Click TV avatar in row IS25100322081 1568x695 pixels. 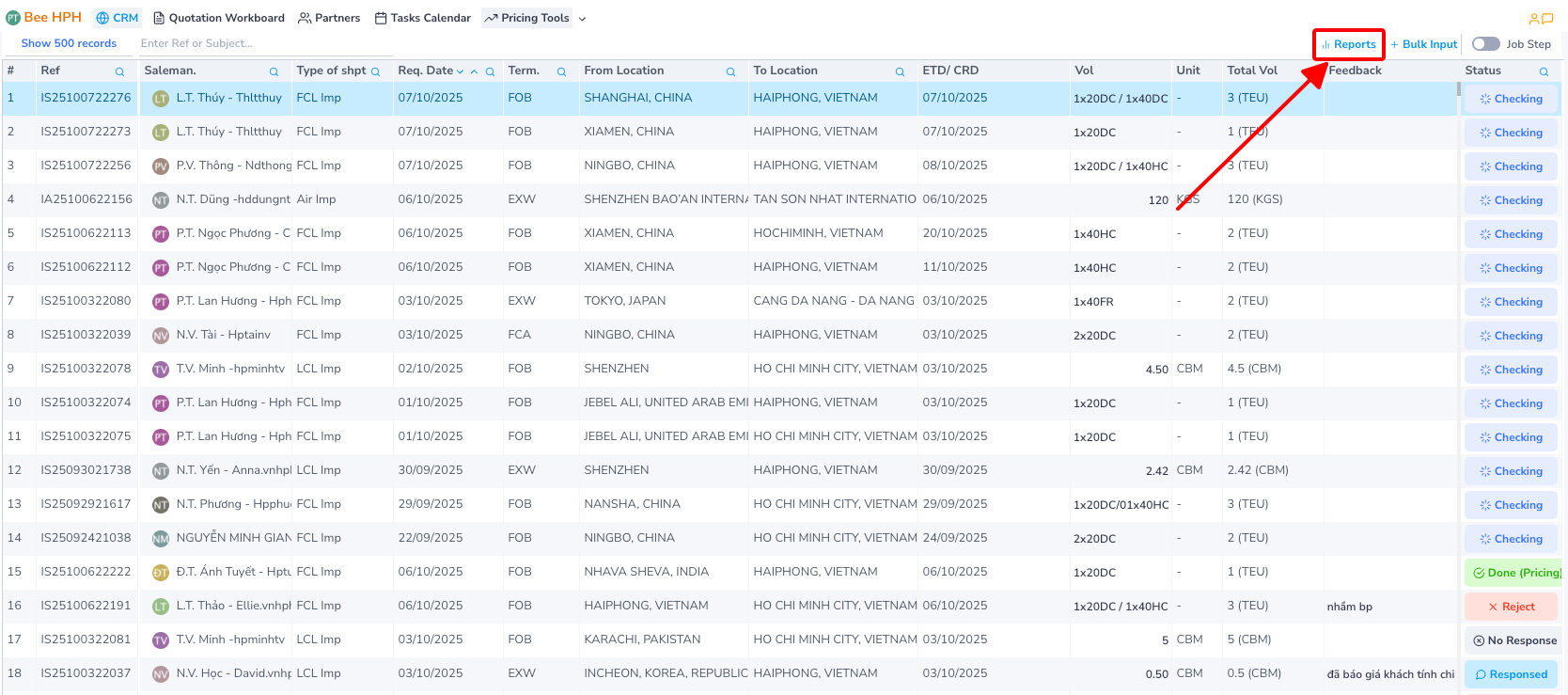(161, 640)
